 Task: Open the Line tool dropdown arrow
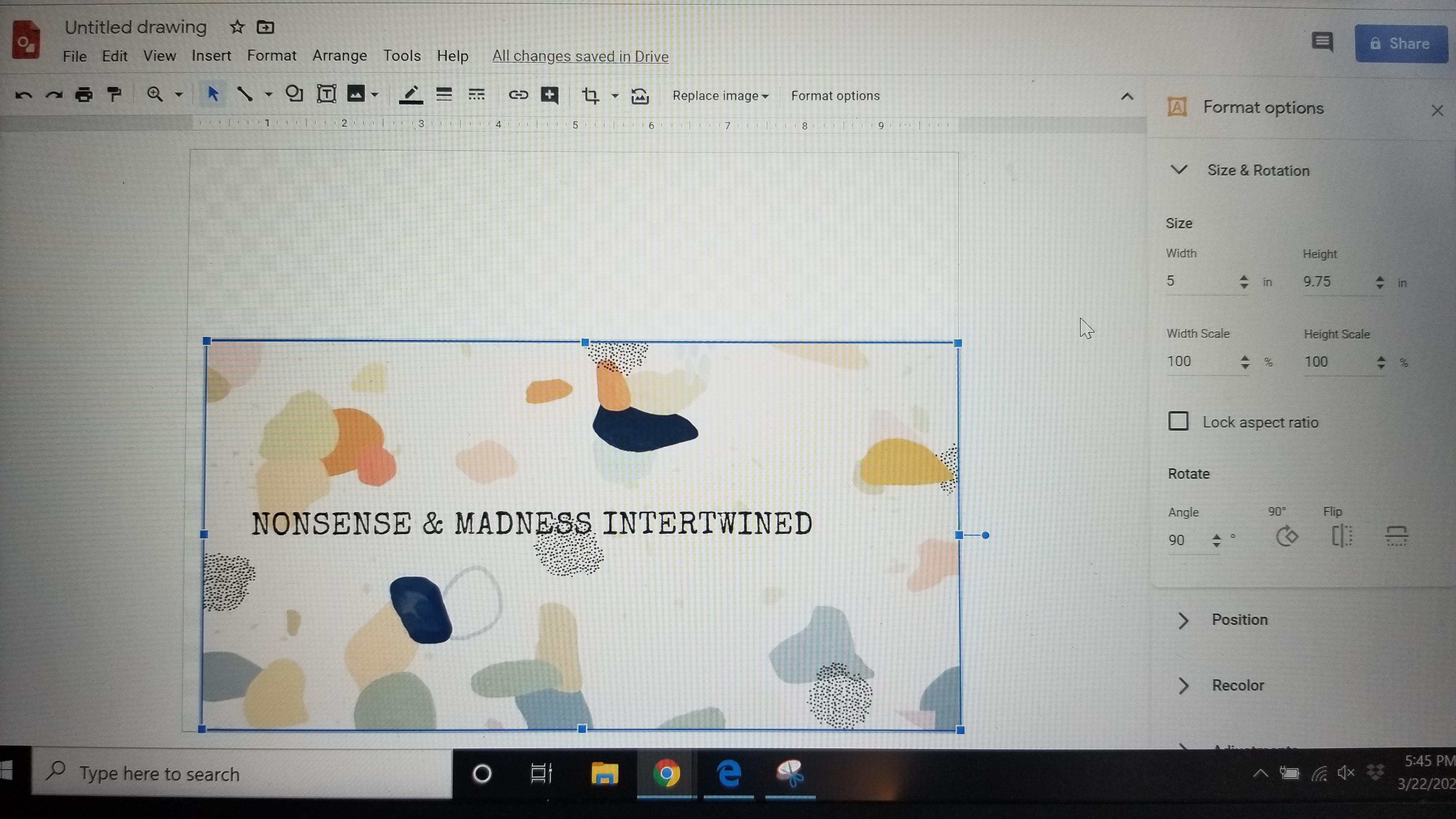coord(268,95)
